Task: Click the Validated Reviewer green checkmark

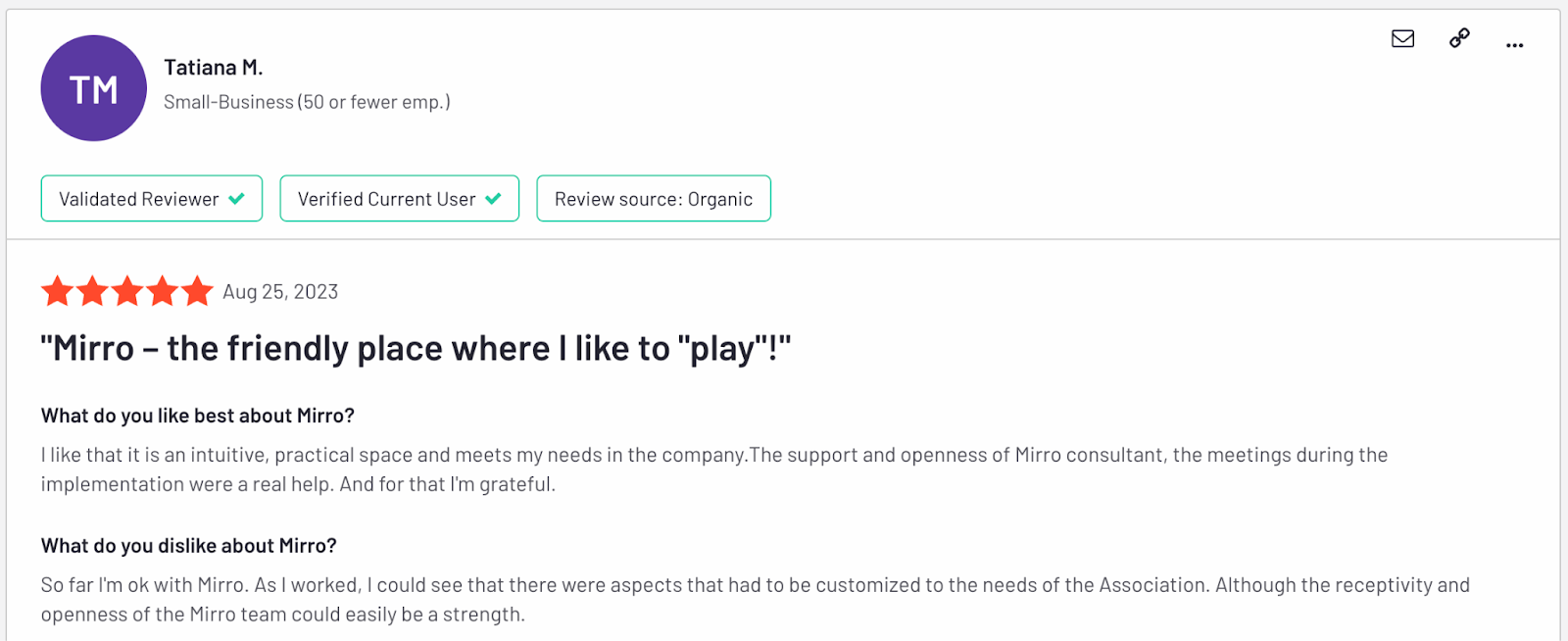Action: pos(236,199)
